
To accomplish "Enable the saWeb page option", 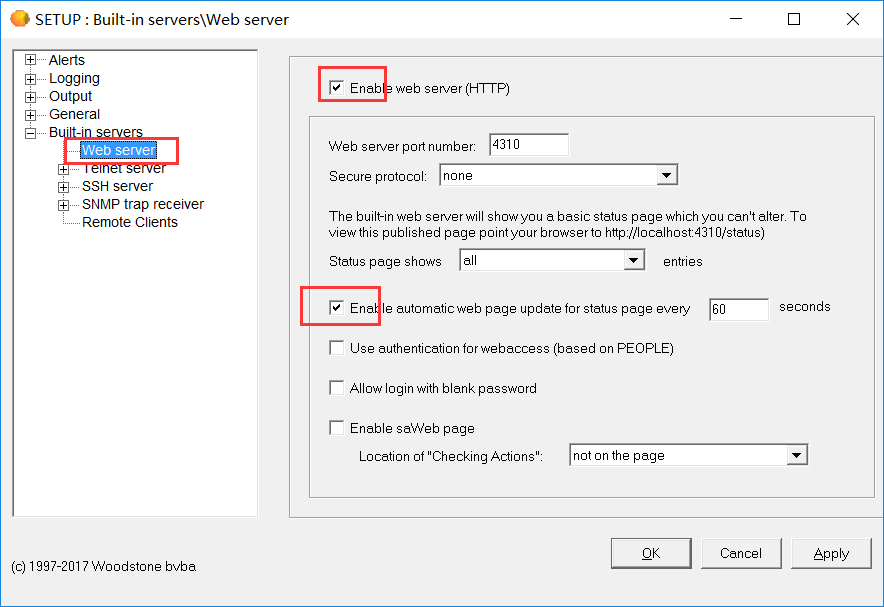I will (x=337, y=427).
